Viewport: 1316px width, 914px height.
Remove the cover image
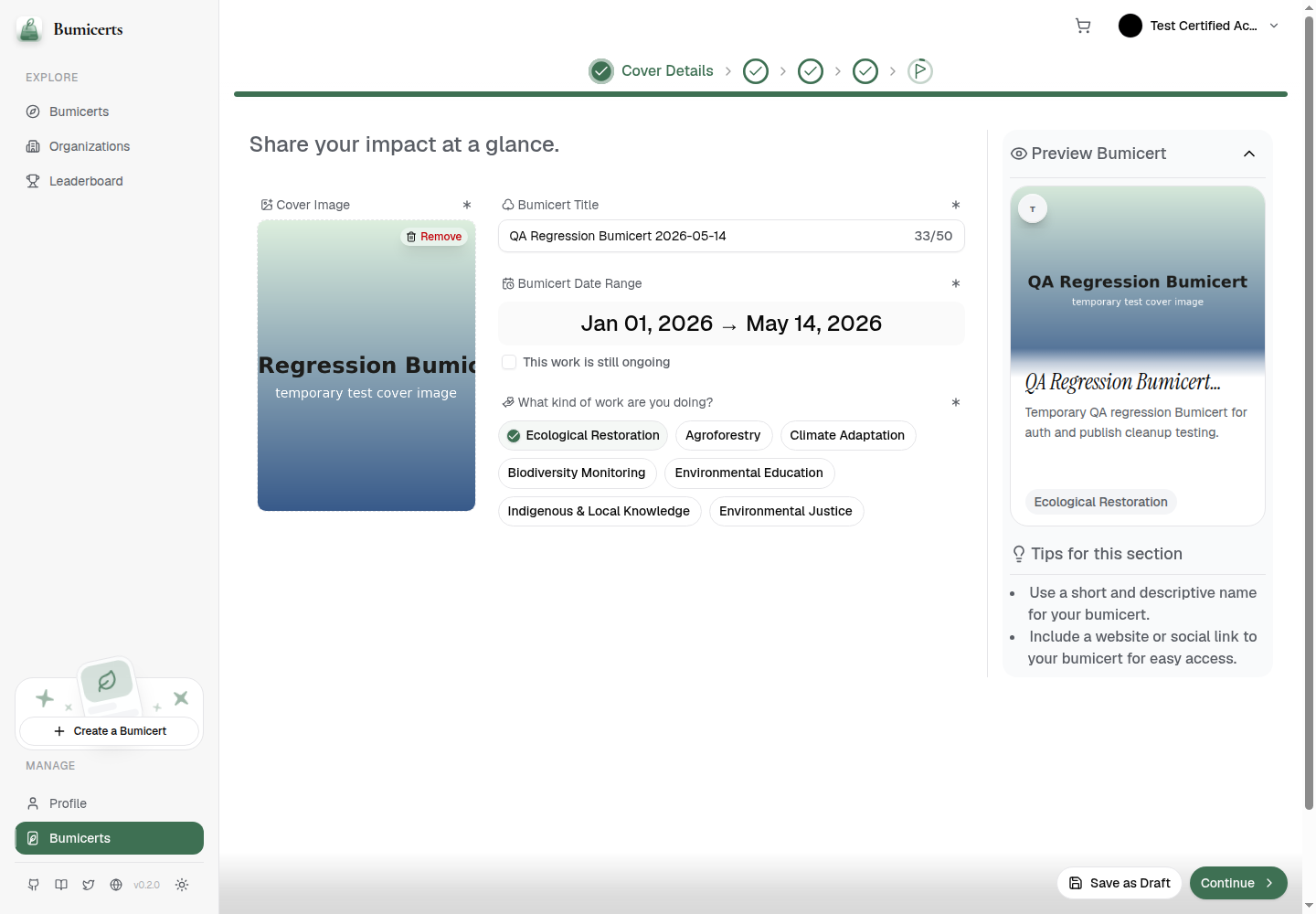(x=434, y=237)
